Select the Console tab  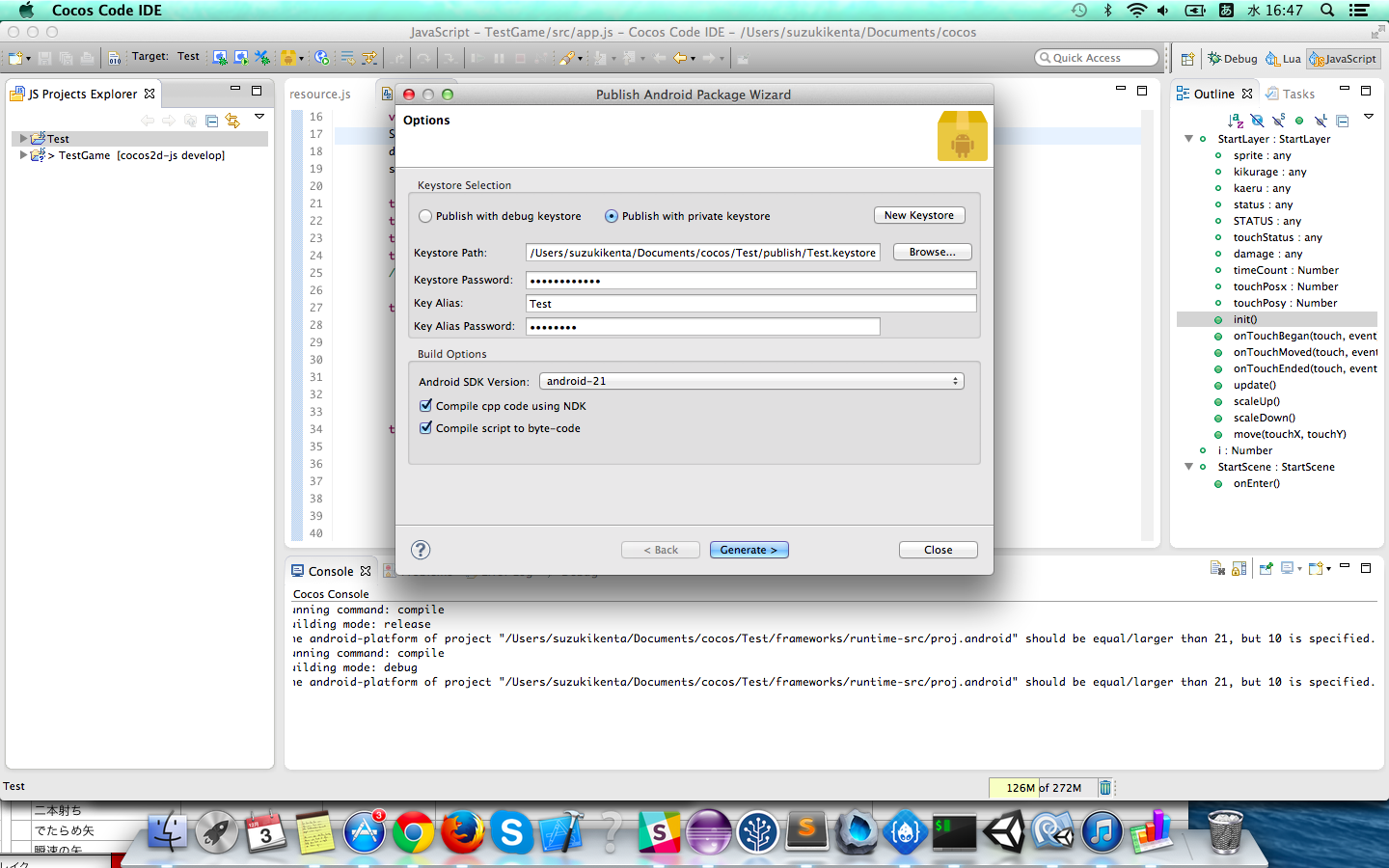(332, 571)
